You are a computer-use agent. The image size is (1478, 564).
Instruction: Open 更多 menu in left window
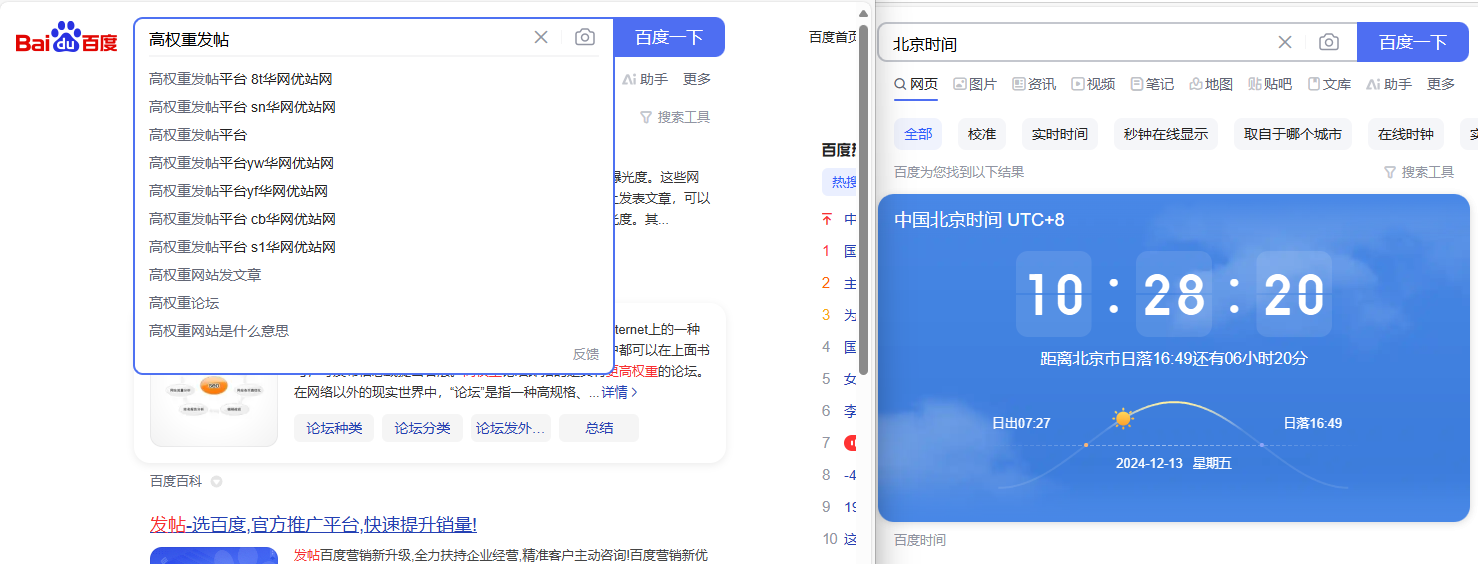coord(697,79)
